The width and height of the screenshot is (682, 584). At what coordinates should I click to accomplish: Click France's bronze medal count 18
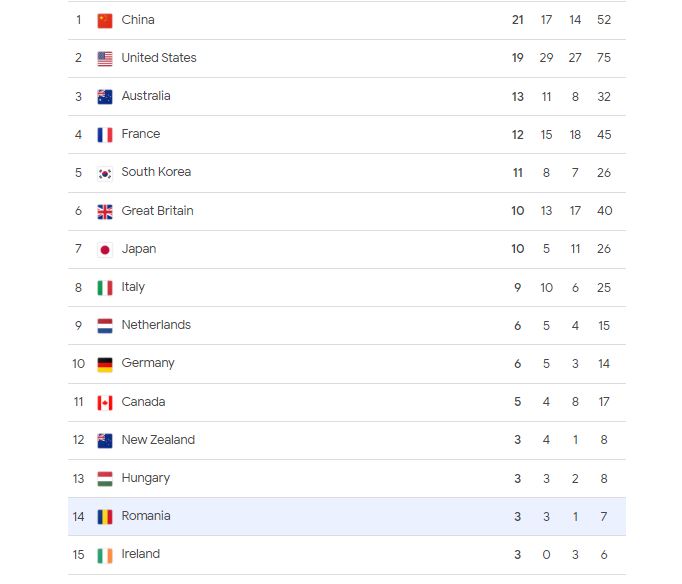coord(575,134)
